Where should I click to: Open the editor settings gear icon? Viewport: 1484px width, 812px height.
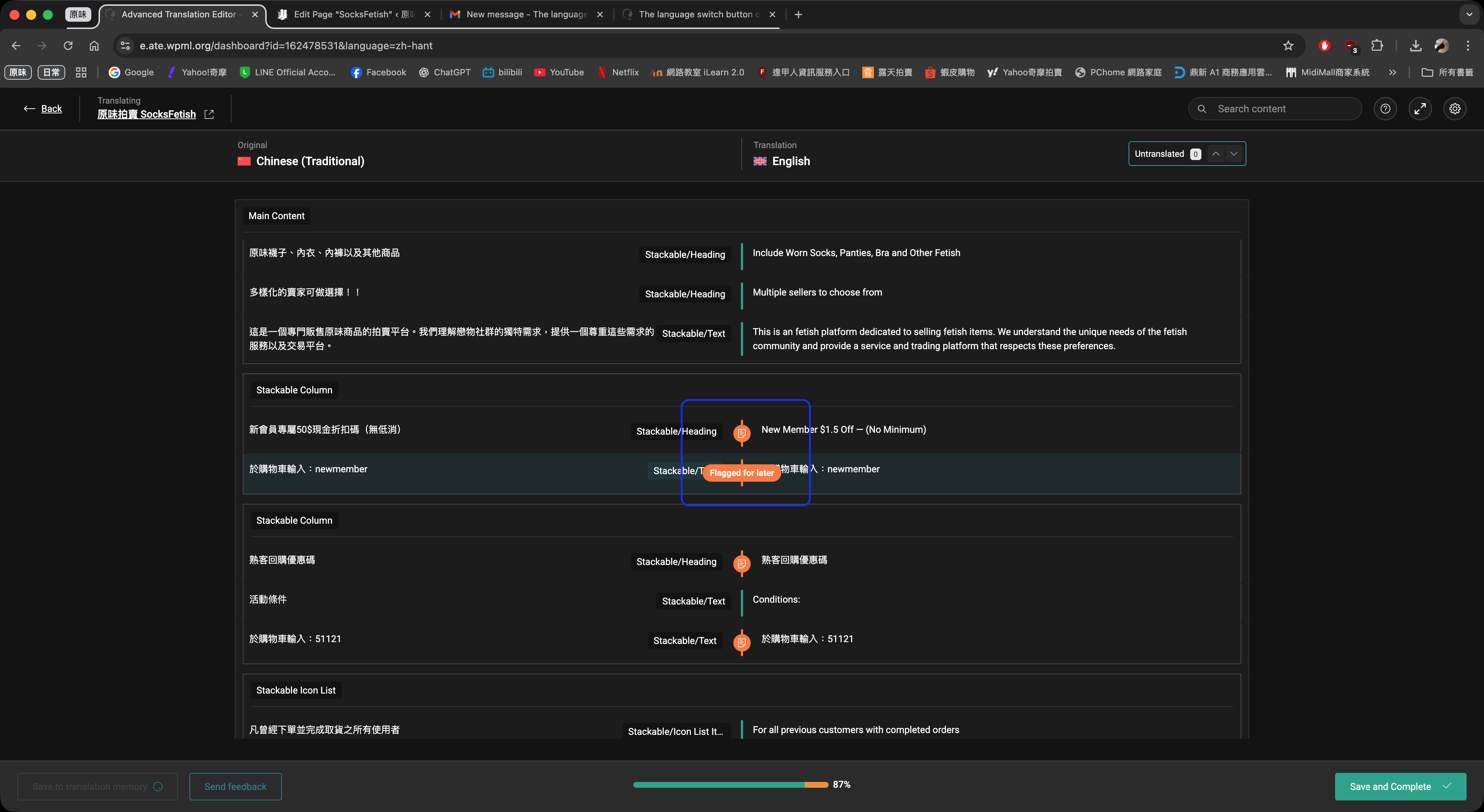(x=1455, y=108)
